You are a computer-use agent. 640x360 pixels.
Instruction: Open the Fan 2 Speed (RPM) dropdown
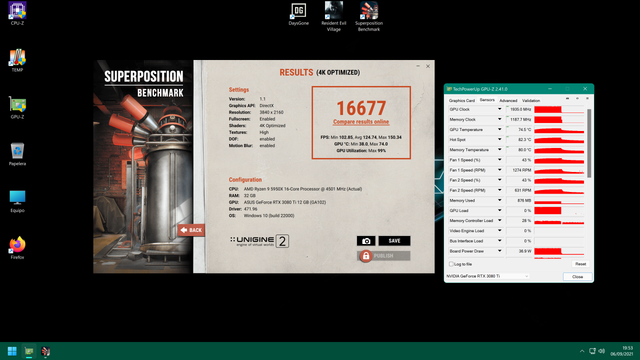(499, 190)
